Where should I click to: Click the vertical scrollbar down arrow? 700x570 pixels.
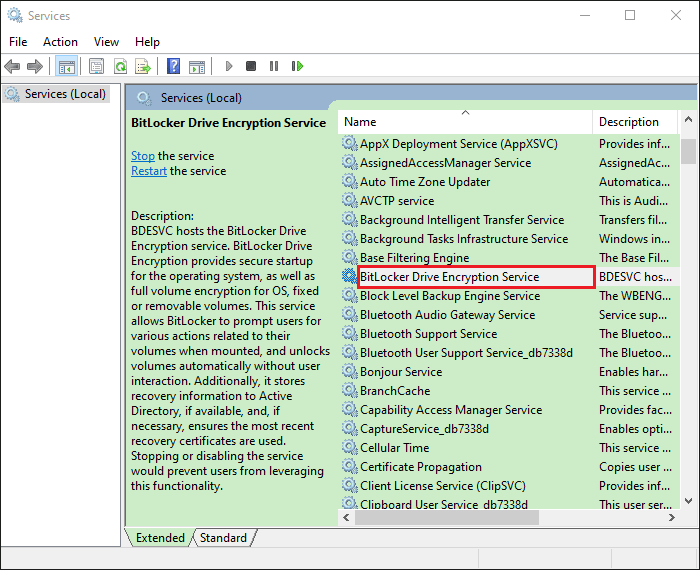tap(688, 501)
